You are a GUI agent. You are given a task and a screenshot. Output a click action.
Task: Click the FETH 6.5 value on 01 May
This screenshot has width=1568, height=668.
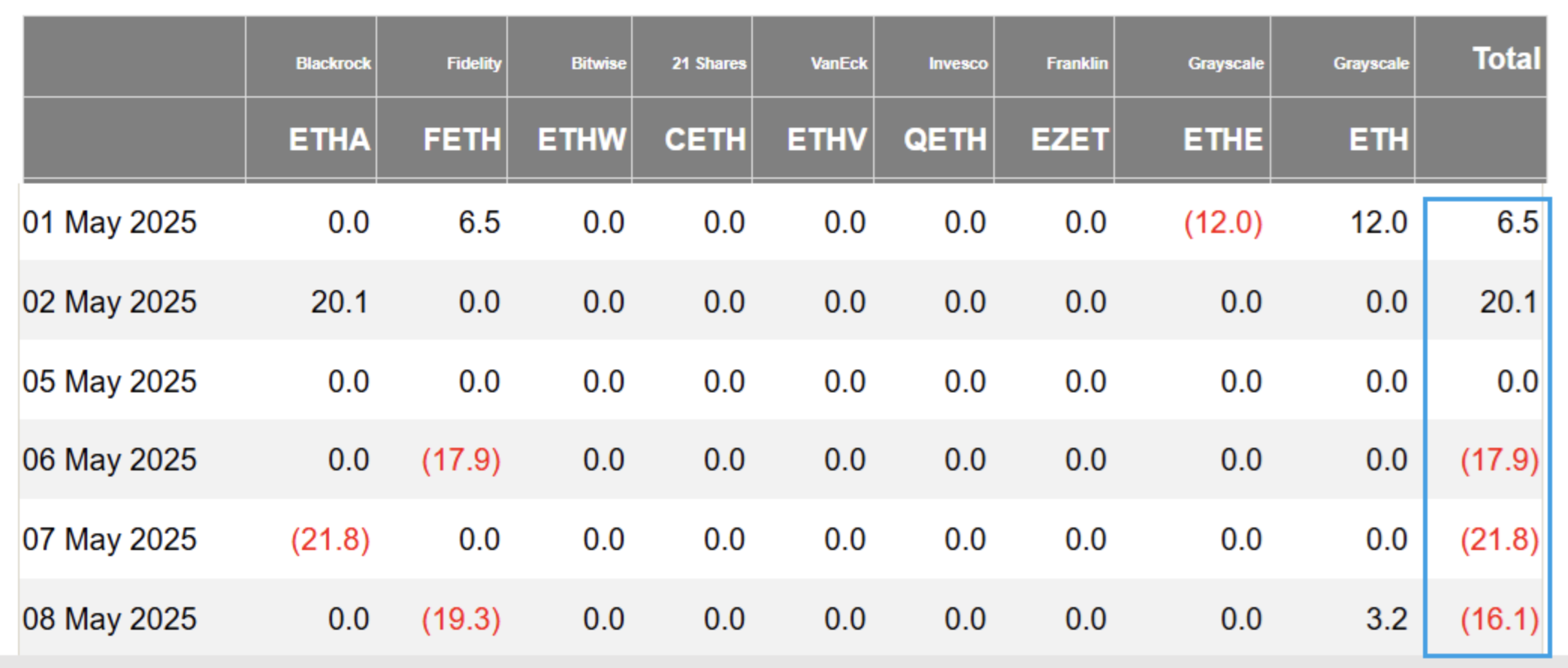pyautogui.click(x=479, y=223)
